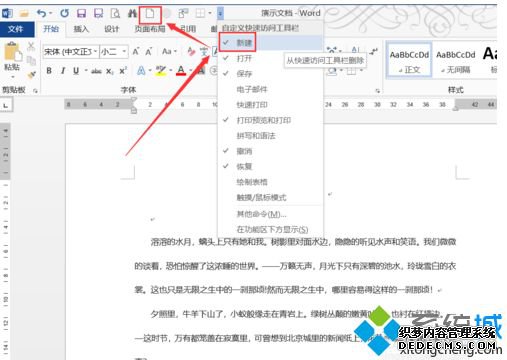This screenshot has width=507, height=360.
Task: Click the Shrink Font icon
Action: 148,52
